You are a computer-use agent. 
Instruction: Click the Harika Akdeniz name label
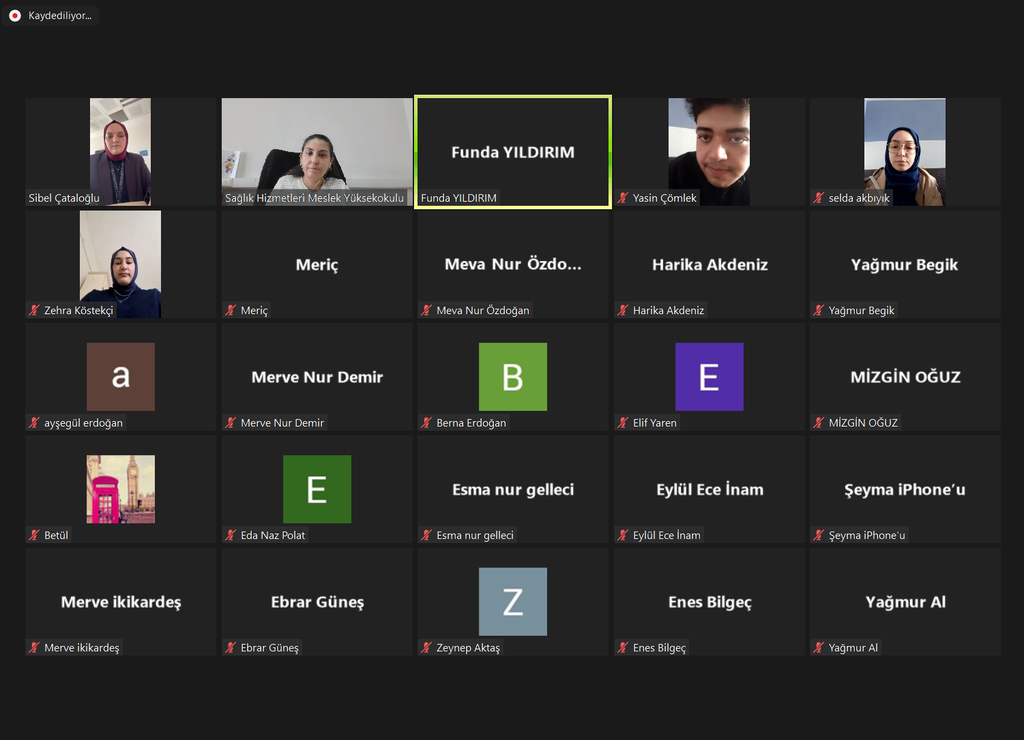668,310
